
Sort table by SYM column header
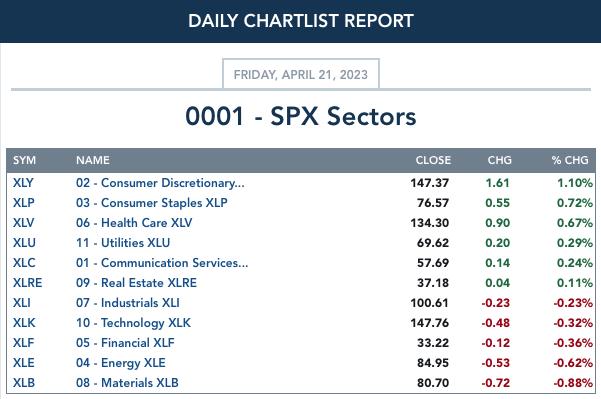click(x=24, y=160)
